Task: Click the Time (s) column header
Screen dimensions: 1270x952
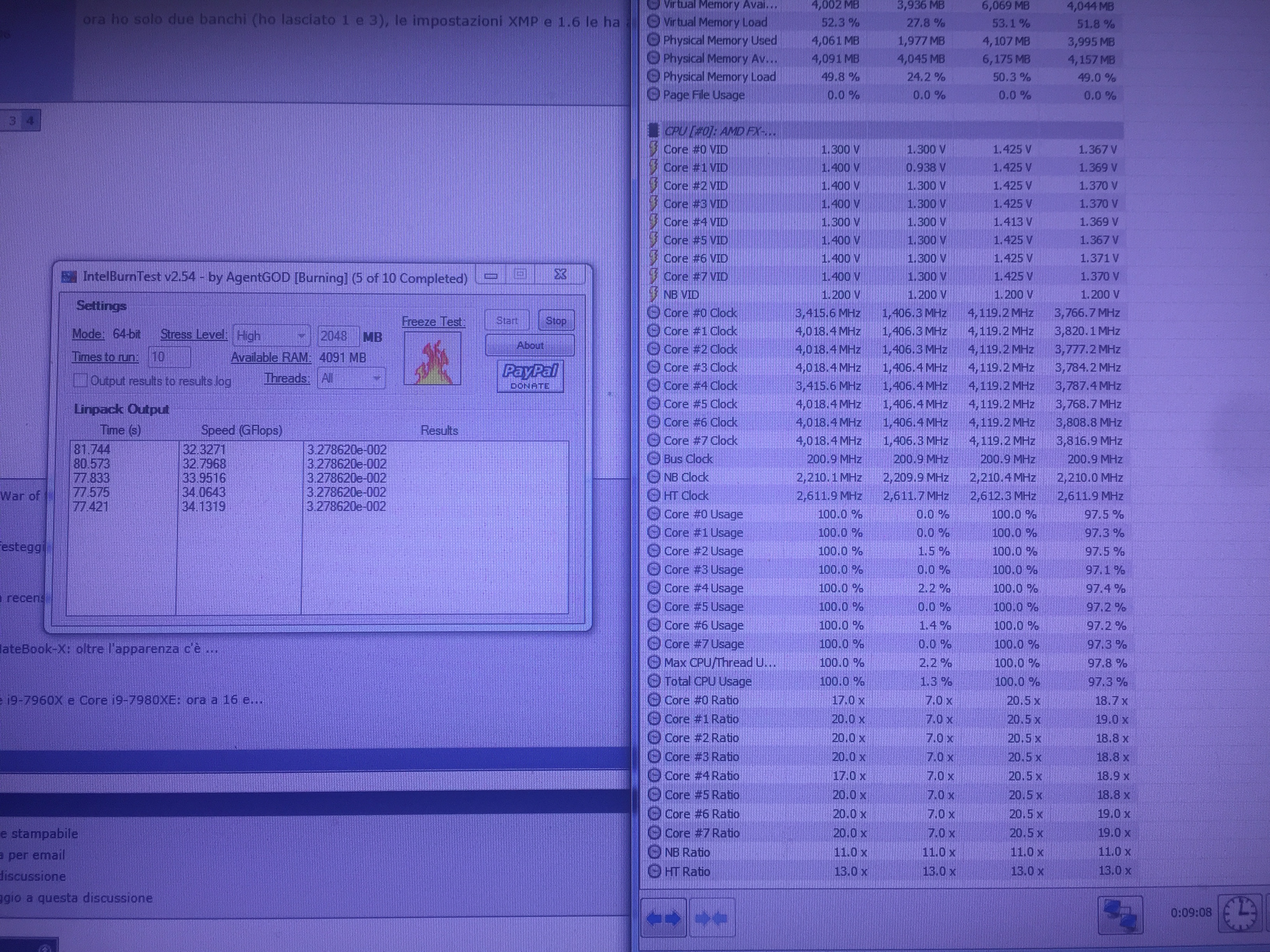Action: 121,430
